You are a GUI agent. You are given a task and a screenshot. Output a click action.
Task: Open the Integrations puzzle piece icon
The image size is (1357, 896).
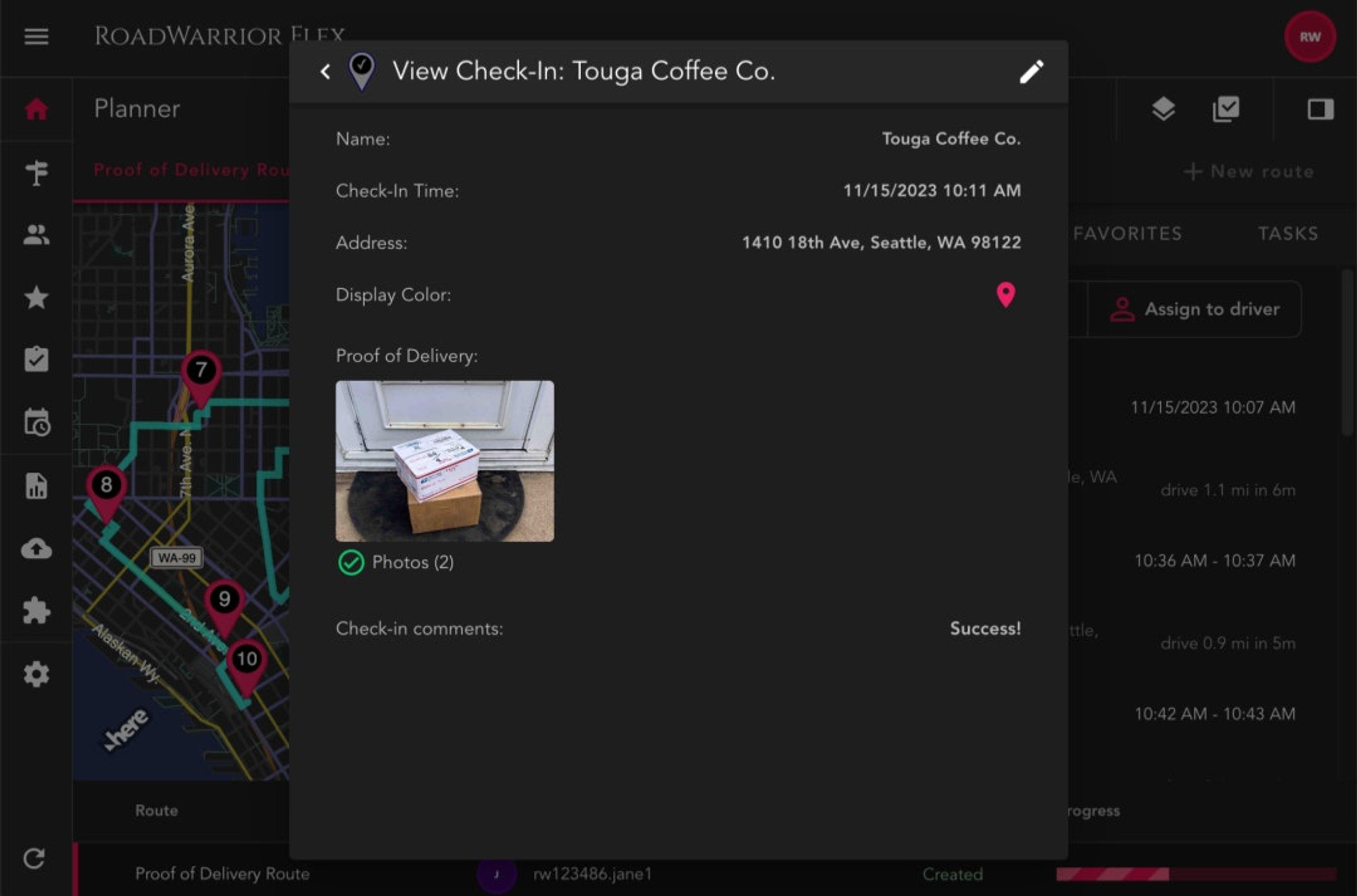tap(36, 610)
